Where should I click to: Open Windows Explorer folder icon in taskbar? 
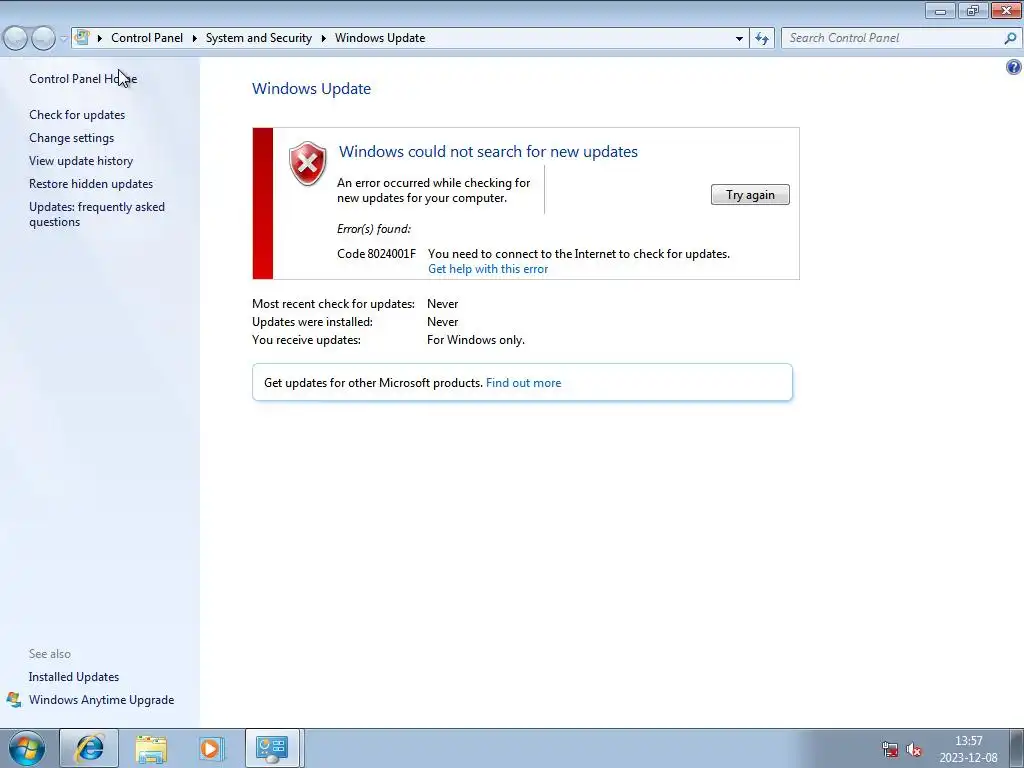(x=151, y=749)
